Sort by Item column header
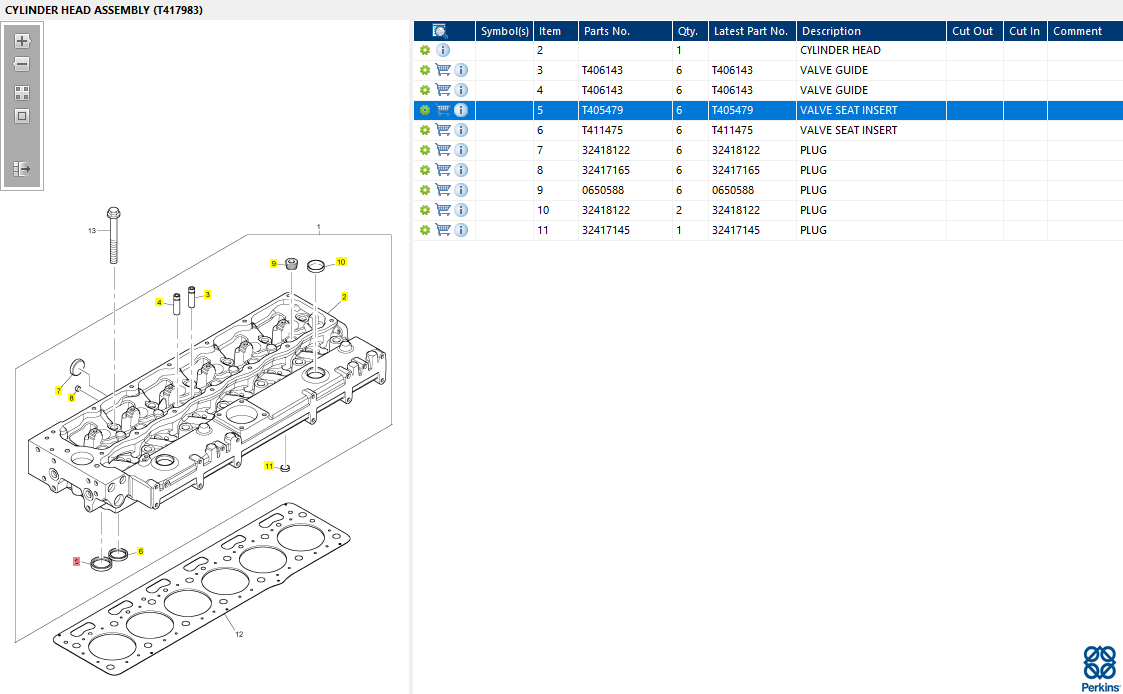 [556, 31]
